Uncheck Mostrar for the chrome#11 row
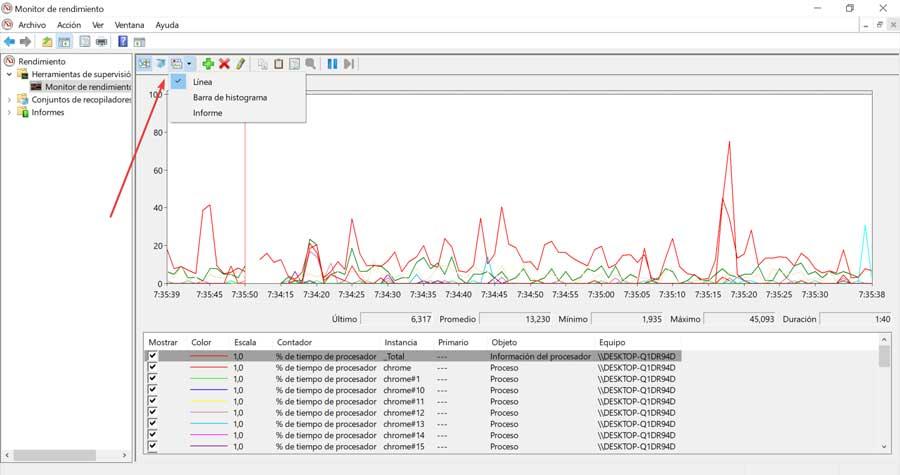The image size is (900, 475). (x=153, y=400)
